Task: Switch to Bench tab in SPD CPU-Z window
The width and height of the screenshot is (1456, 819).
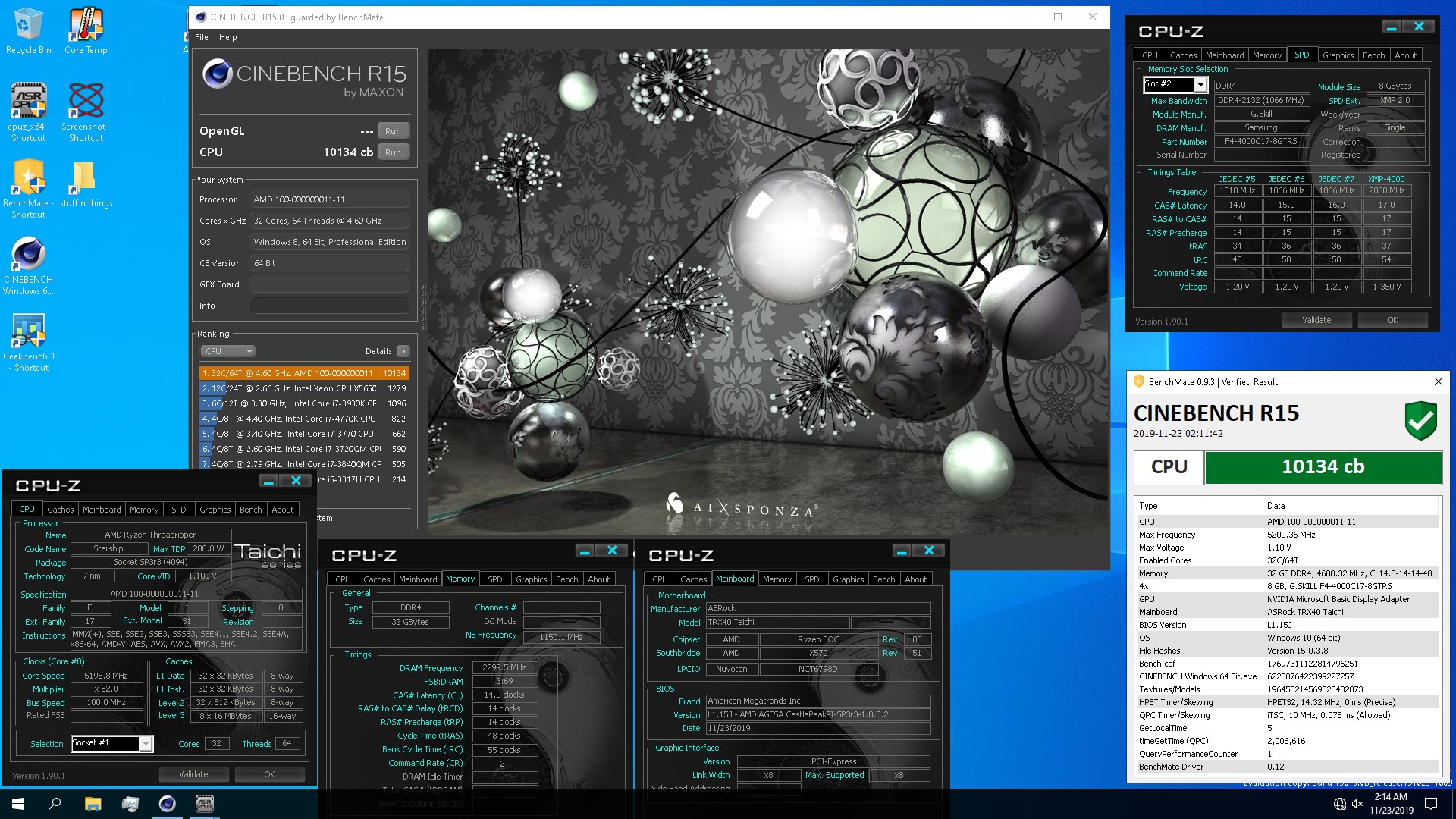Action: click(1373, 55)
